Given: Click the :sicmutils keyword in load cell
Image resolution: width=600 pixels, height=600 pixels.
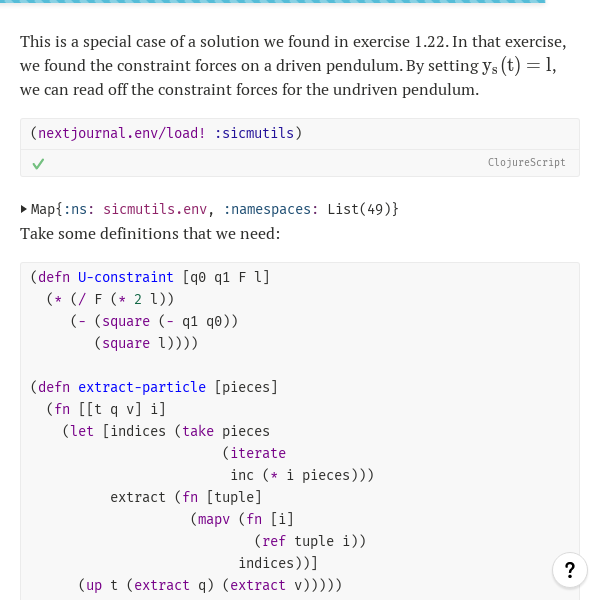Looking at the screenshot, I should [x=254, y=133].
